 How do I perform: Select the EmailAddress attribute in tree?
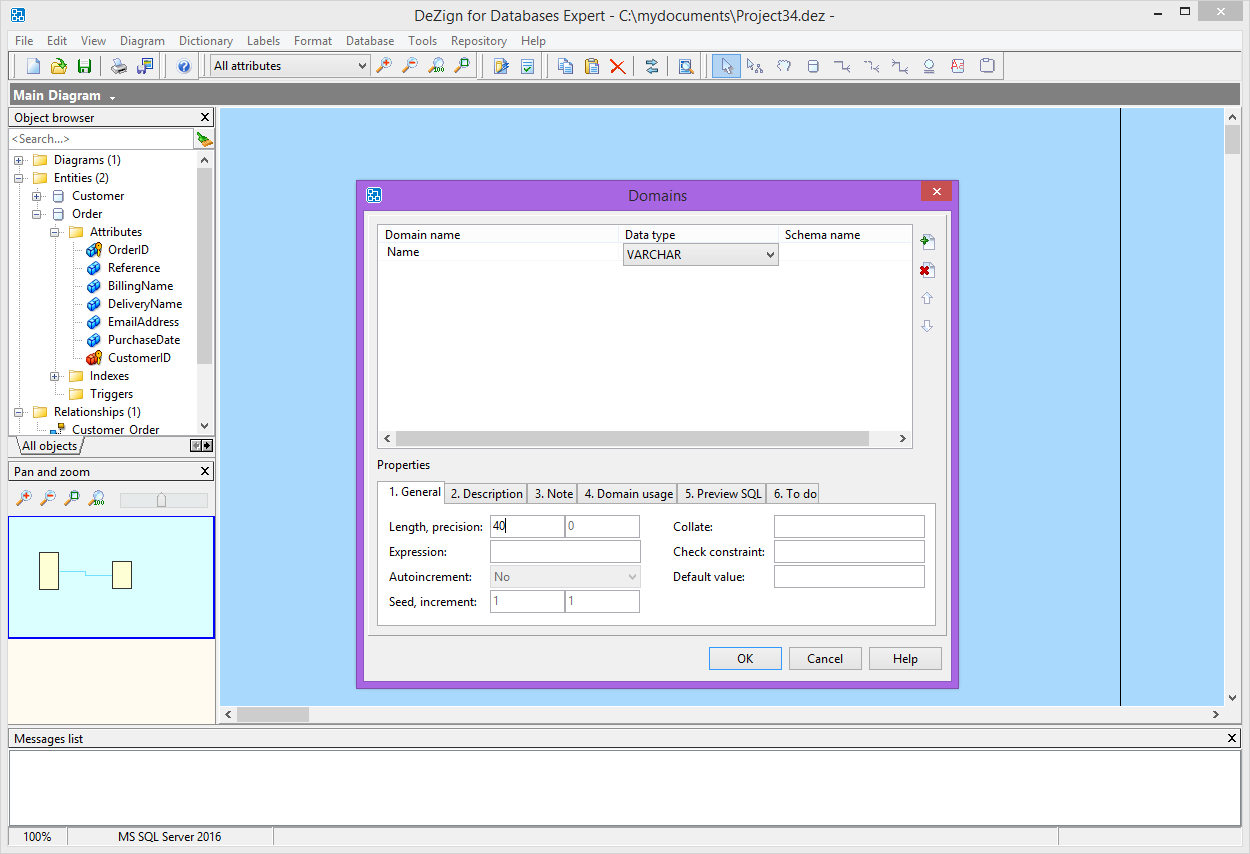(x=143, y=322)
